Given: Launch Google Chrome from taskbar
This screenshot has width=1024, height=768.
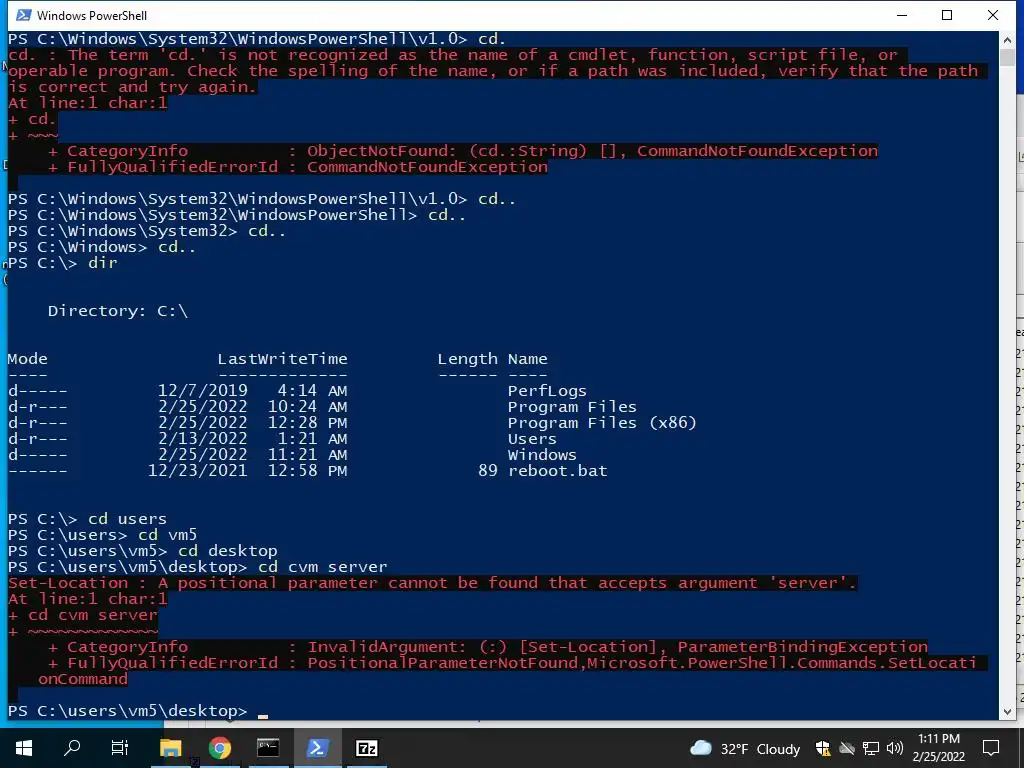Looking at the screenshot, I should coord(219,748).
